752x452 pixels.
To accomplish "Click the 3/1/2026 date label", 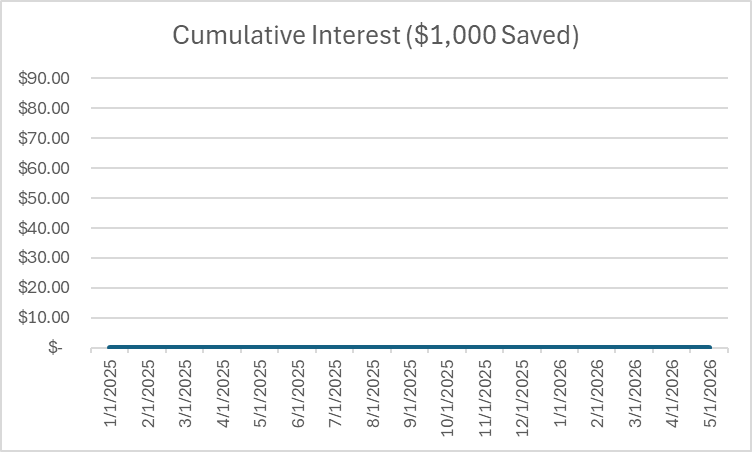I will (x=635, y=393).
